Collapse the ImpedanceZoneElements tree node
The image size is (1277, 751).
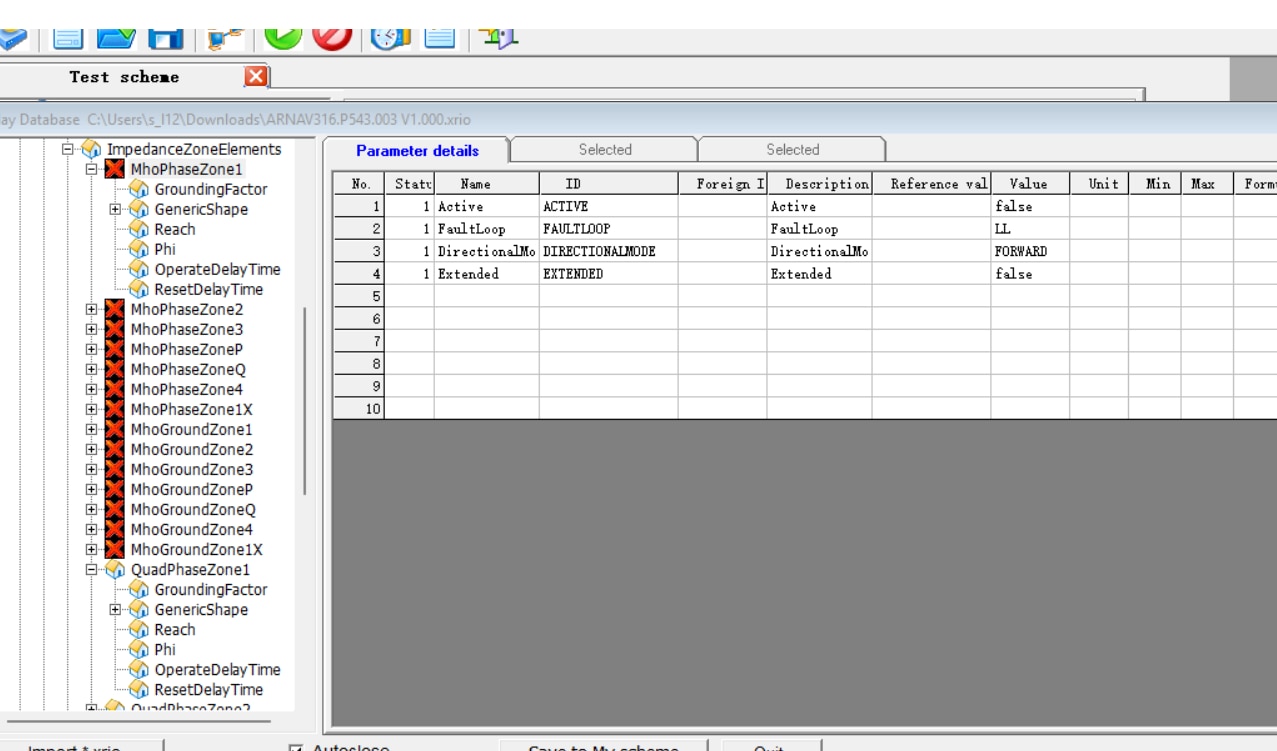(68, 149)
